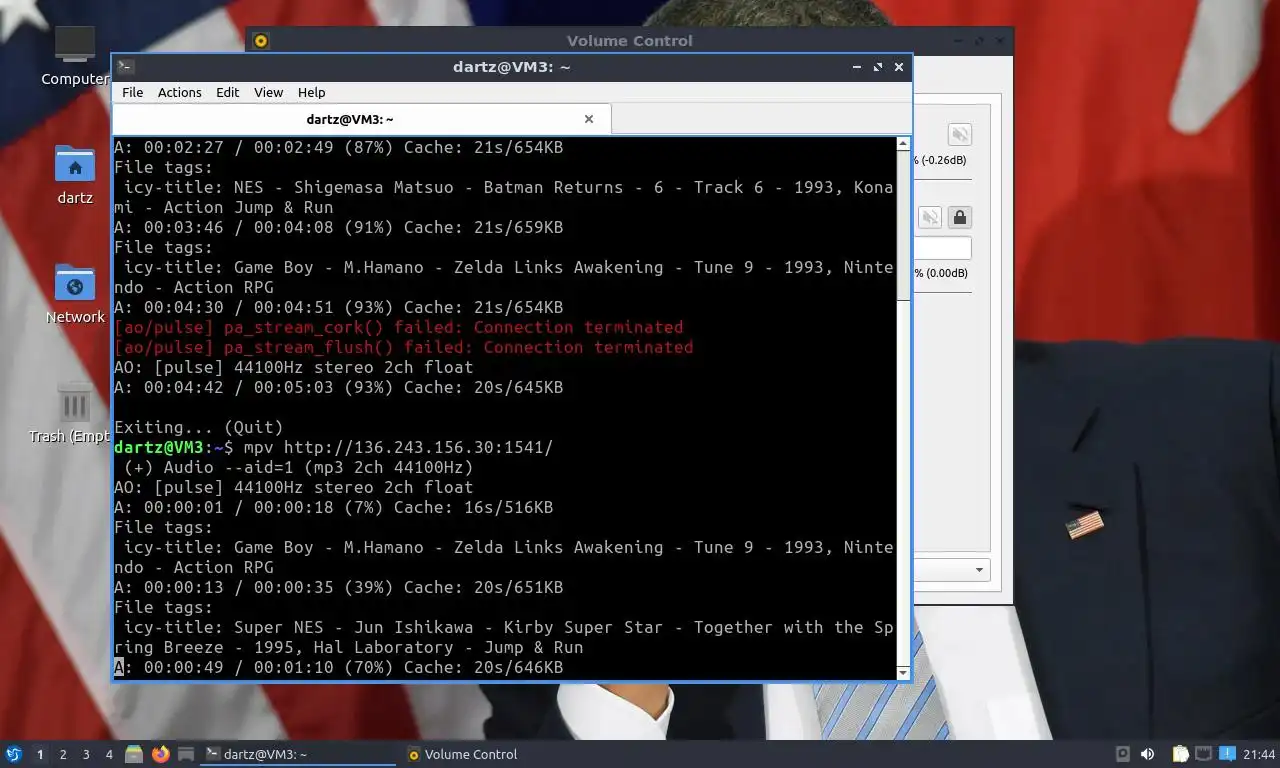Close the dartz@VM3 terminal tab
1280x768 pixels.
(589, 119)
